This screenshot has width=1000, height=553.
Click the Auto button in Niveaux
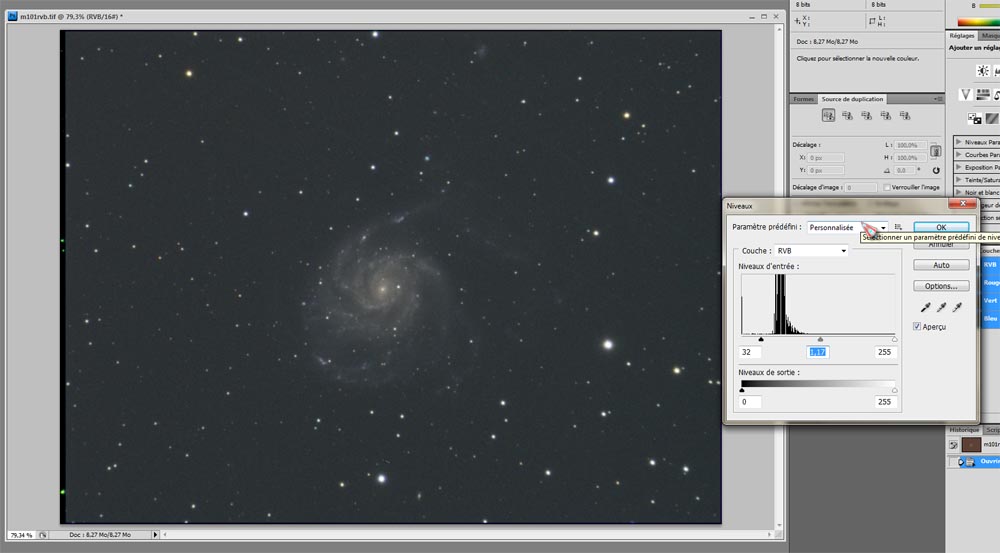click(x=941, y=265)
